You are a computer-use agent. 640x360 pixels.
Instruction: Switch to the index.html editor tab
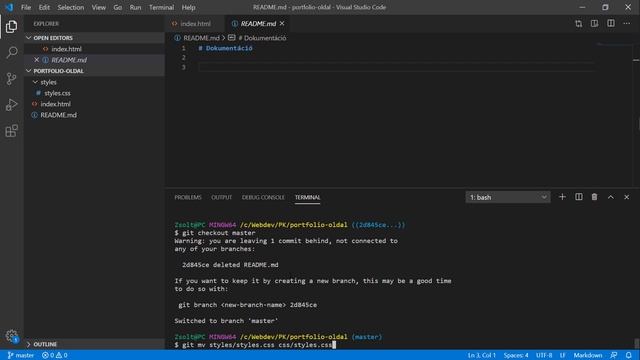pos(195,24)
